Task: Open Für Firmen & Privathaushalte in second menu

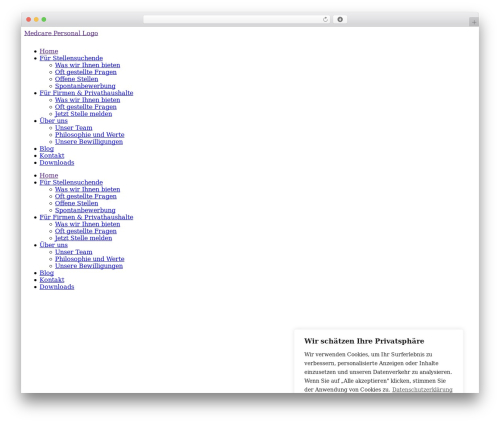Action: (x=86, y=217)
